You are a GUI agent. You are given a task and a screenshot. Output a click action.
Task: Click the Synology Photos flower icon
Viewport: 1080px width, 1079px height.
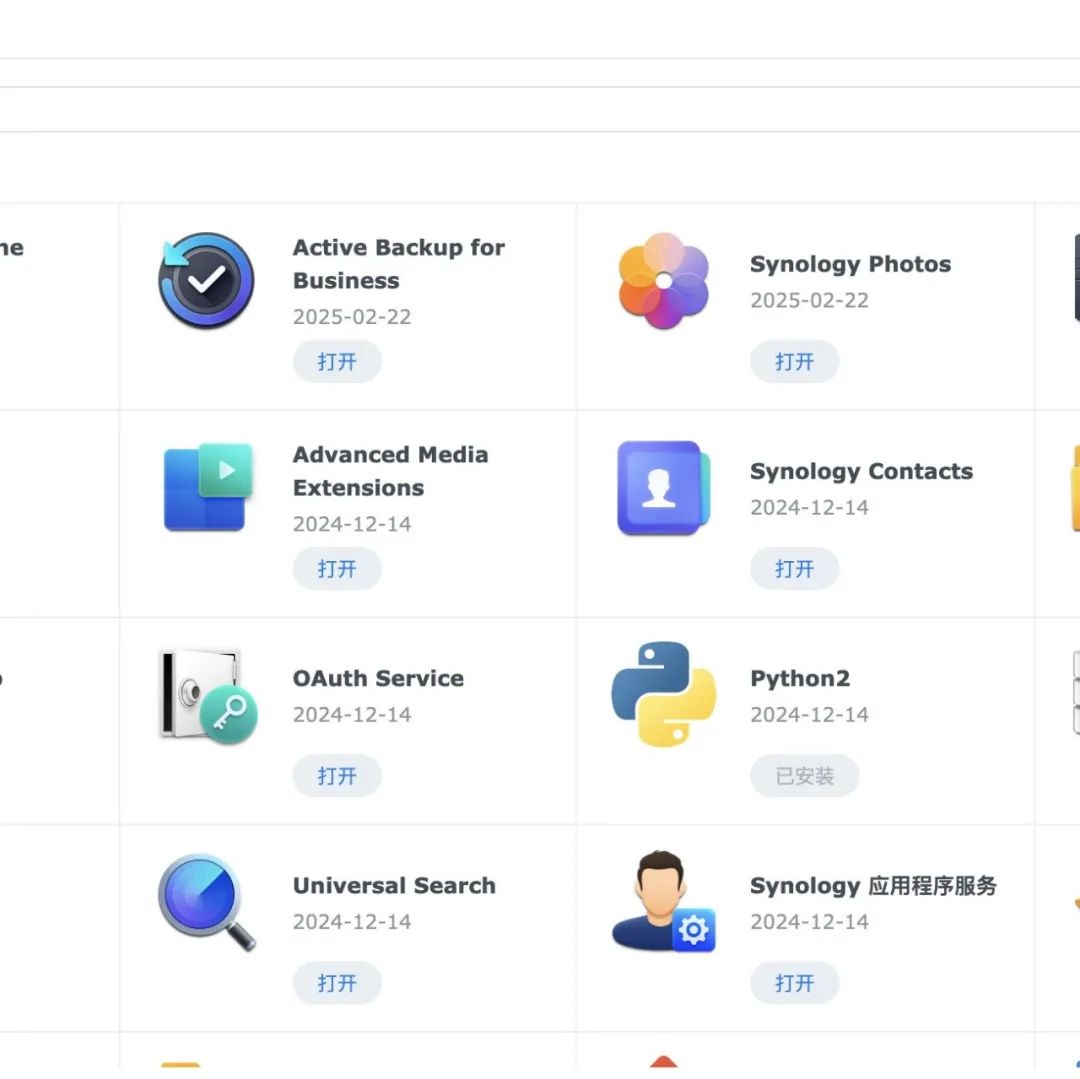663,281
